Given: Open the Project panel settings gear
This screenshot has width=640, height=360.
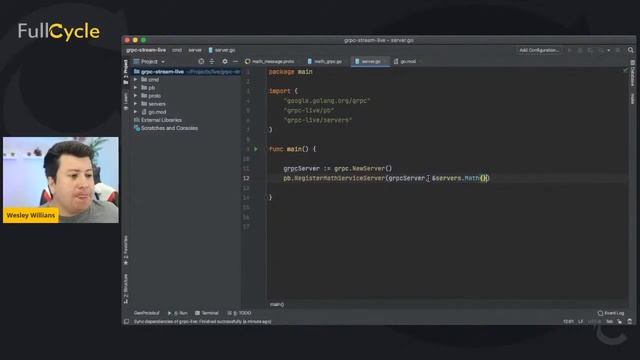Looking at the screenshot, I should (225, 61).
